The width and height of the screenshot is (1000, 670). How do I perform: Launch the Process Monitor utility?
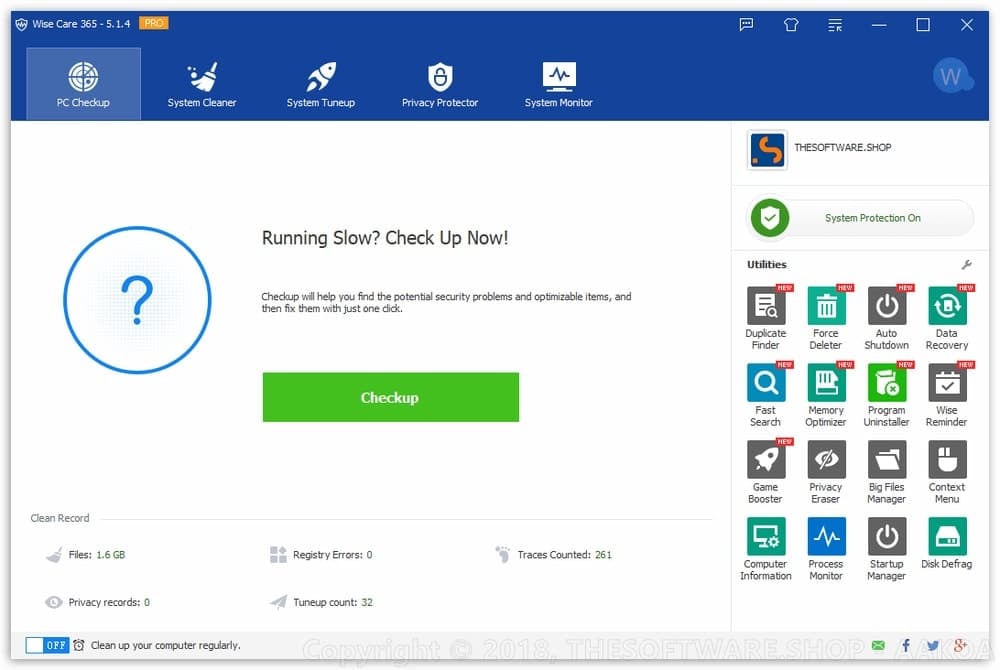click(826, 548)
